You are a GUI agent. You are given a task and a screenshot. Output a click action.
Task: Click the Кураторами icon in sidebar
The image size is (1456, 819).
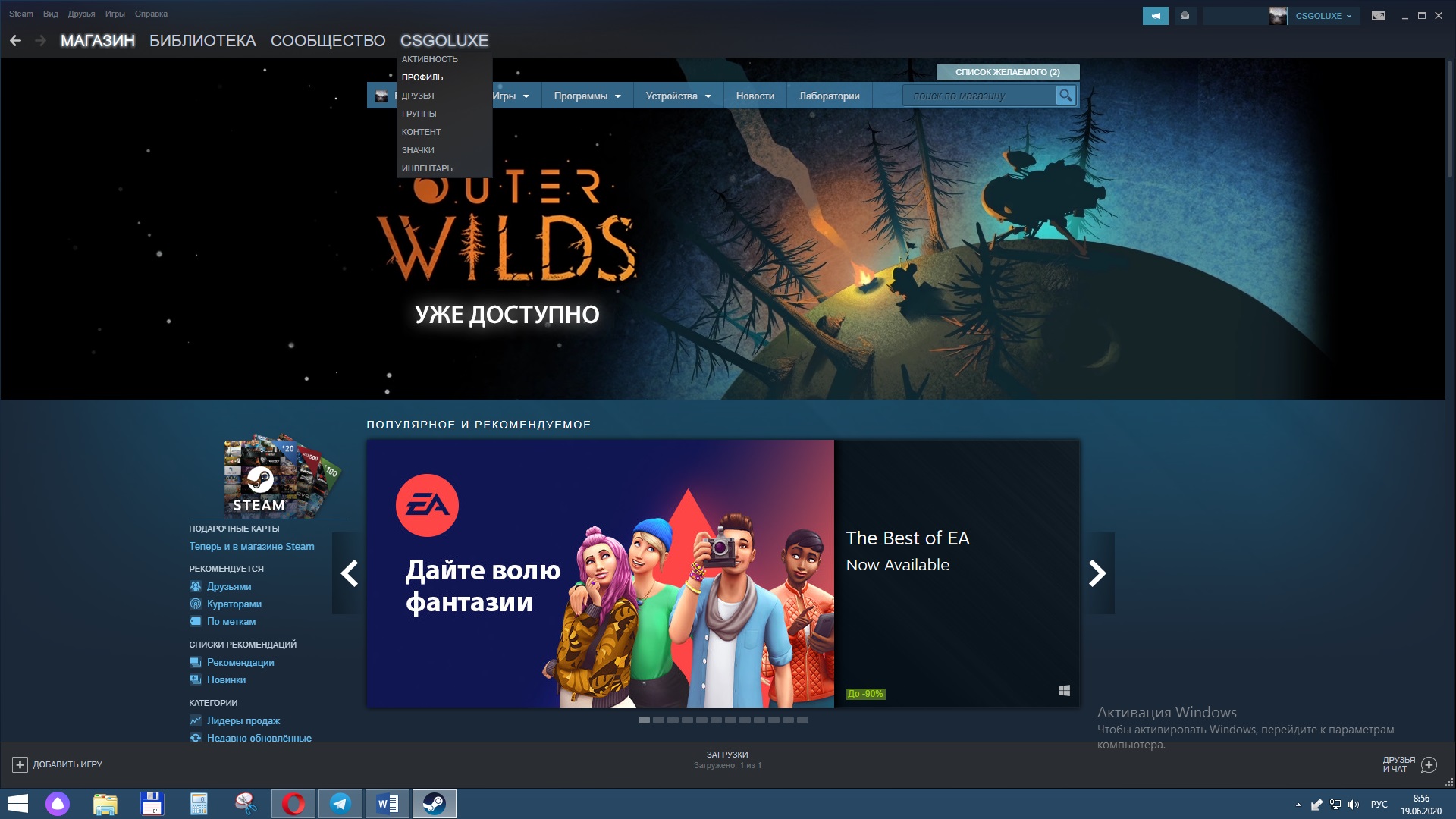click(196, 604)
